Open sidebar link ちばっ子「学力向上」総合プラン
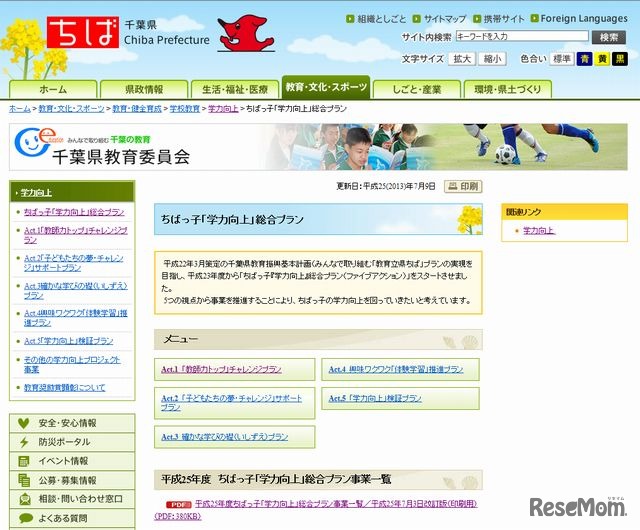 tap(74, 212)
